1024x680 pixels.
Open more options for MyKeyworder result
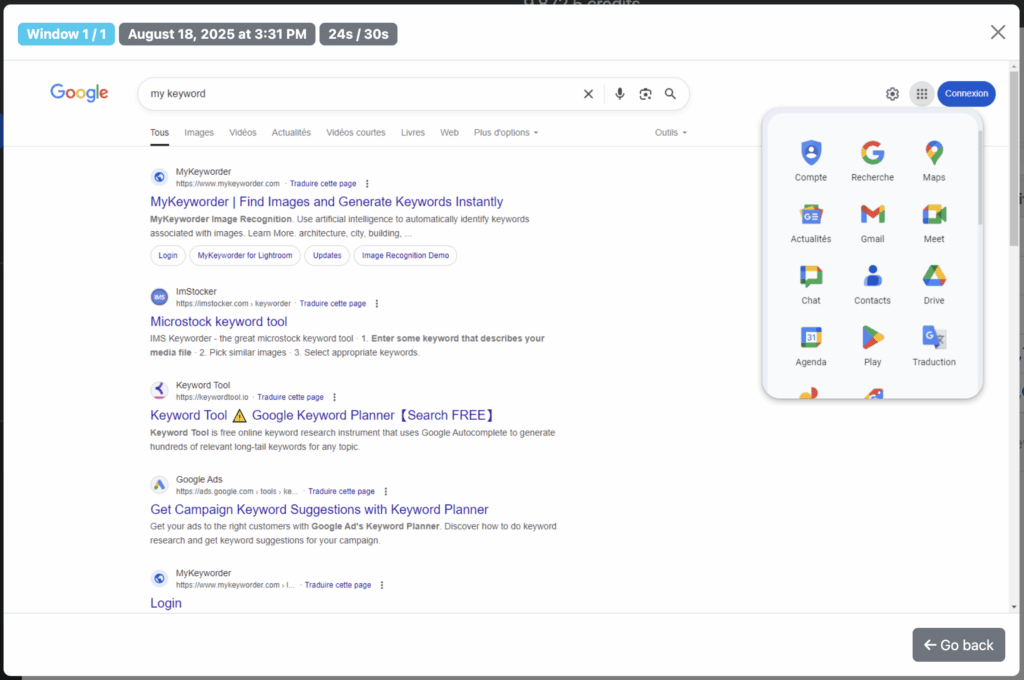point(367,184)
